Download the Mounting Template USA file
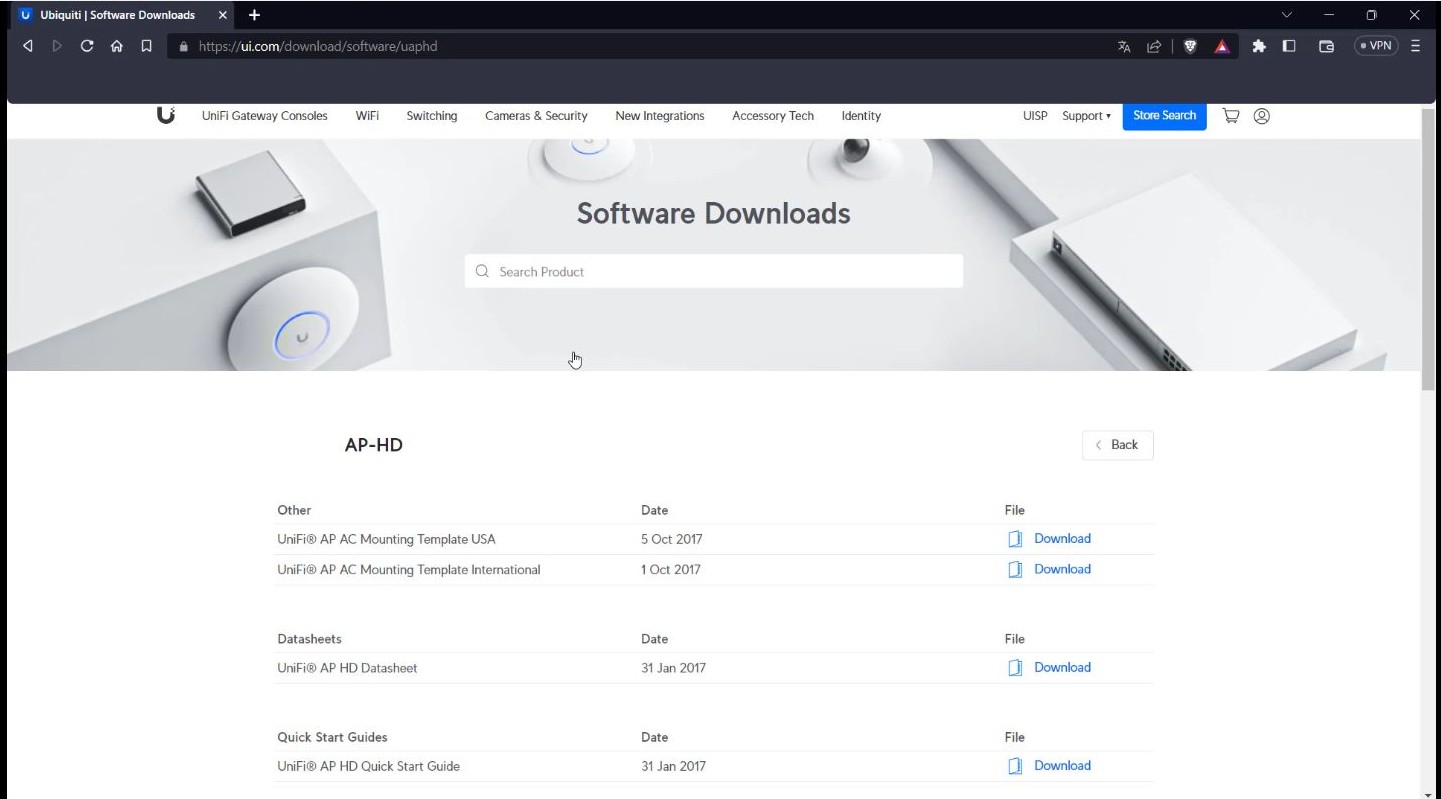 pyautogui.click(x=1062, y=538)
